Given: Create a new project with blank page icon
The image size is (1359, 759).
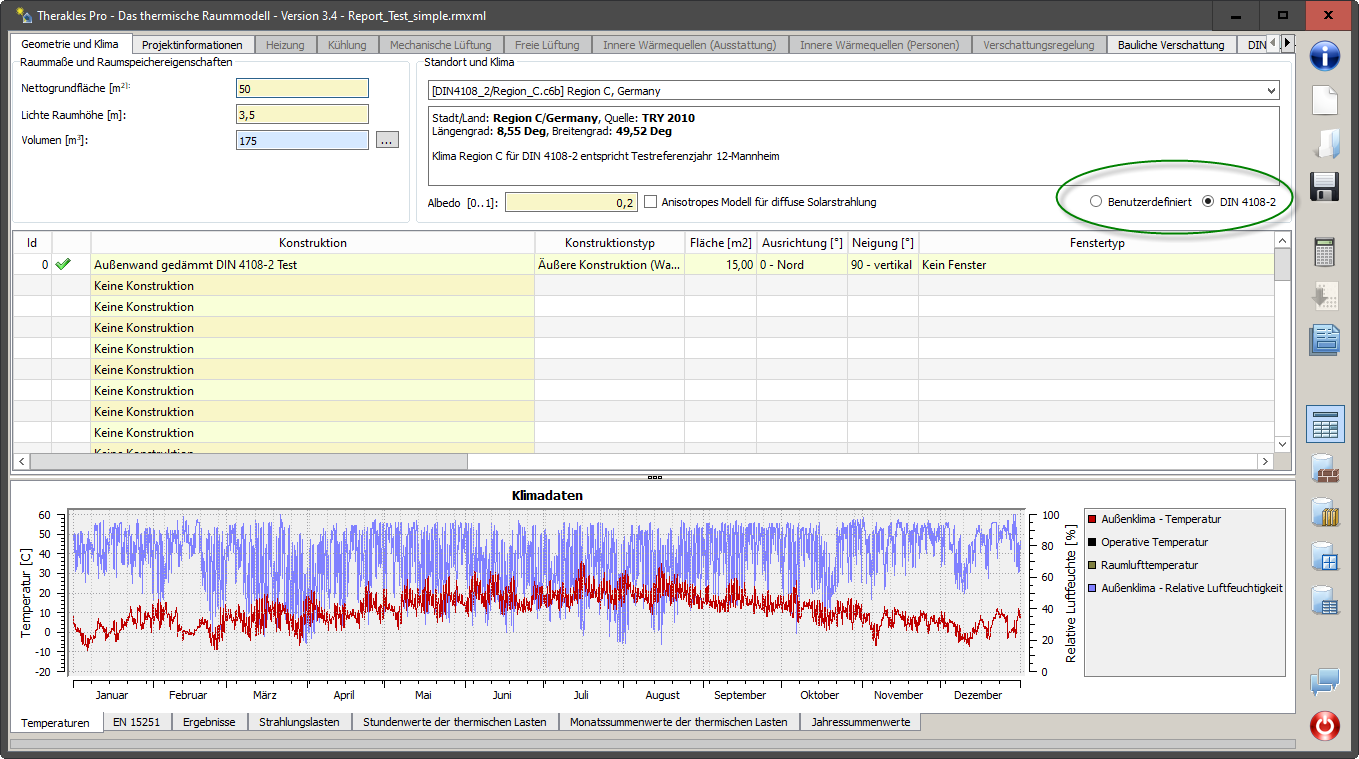Looking at the screenshot, I should coord(1325,100).
